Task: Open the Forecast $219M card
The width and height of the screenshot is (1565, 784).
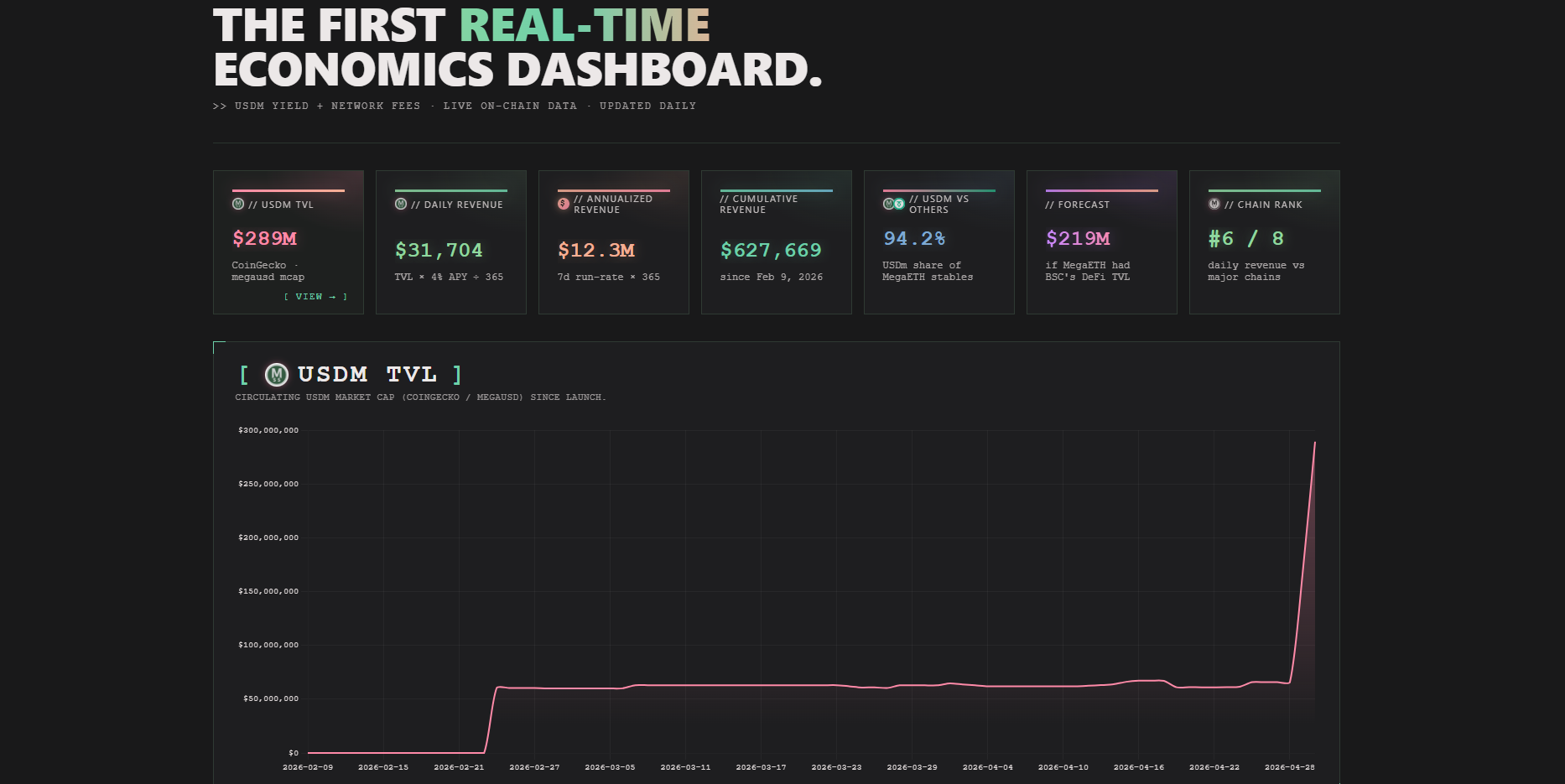Action: [x=1102, y=242]
